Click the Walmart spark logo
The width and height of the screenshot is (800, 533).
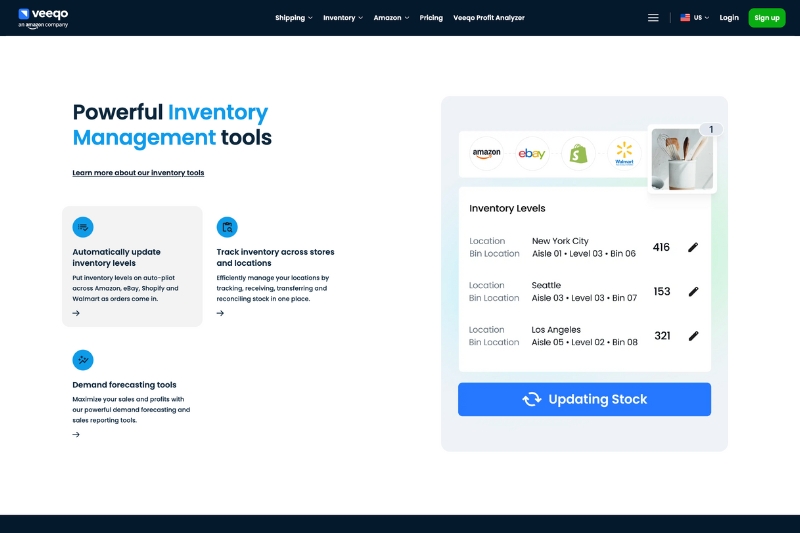(624, 153)
